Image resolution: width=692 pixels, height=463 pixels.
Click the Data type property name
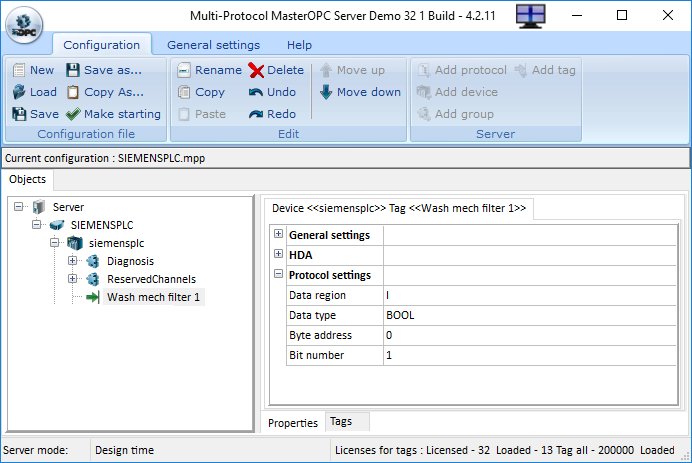(x=312, y=315)
